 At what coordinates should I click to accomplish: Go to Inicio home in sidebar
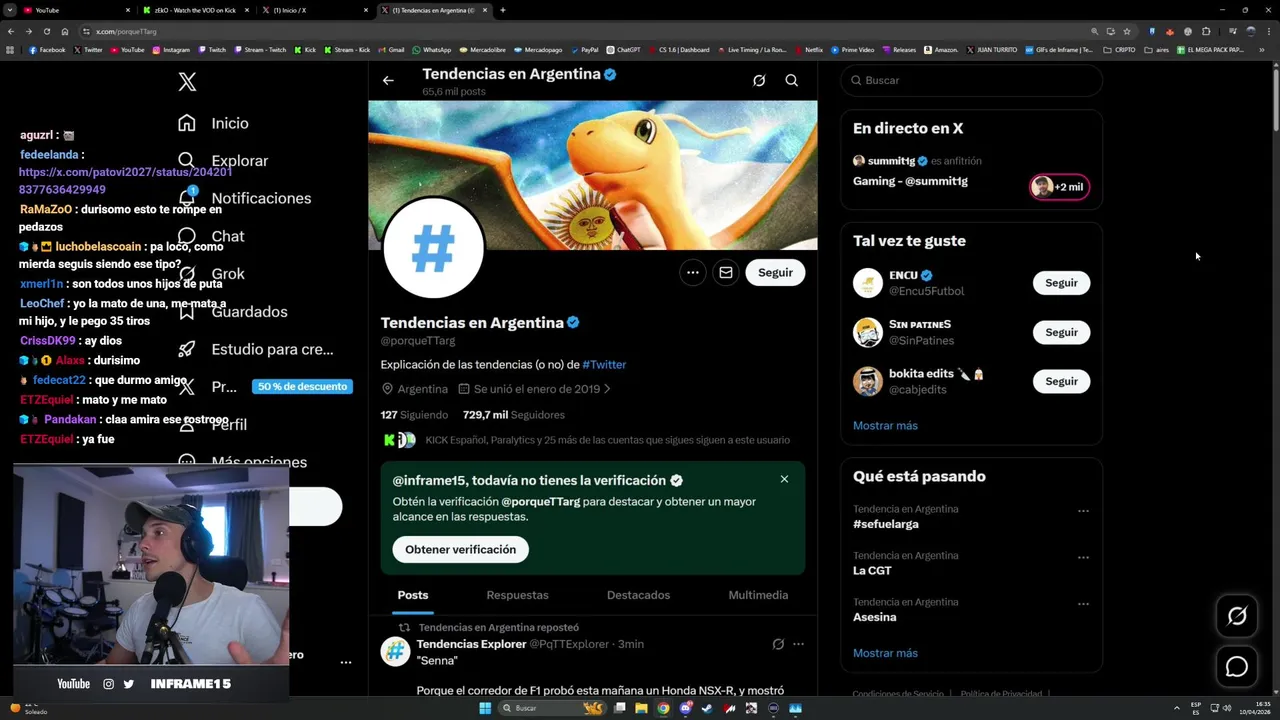pyautogui.click(x=212, y=123)
